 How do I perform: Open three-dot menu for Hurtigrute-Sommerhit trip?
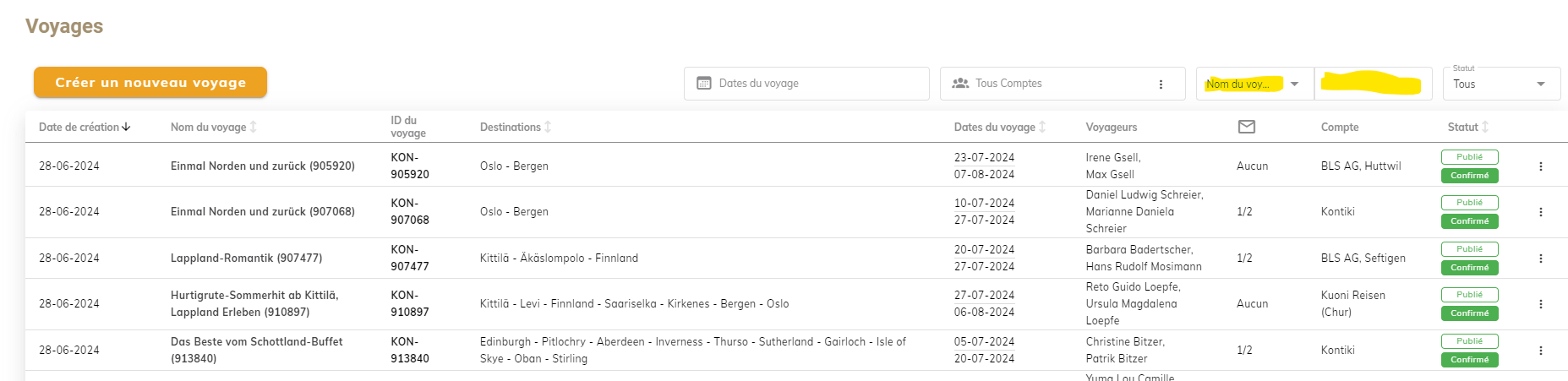[x=1540, y=304]
